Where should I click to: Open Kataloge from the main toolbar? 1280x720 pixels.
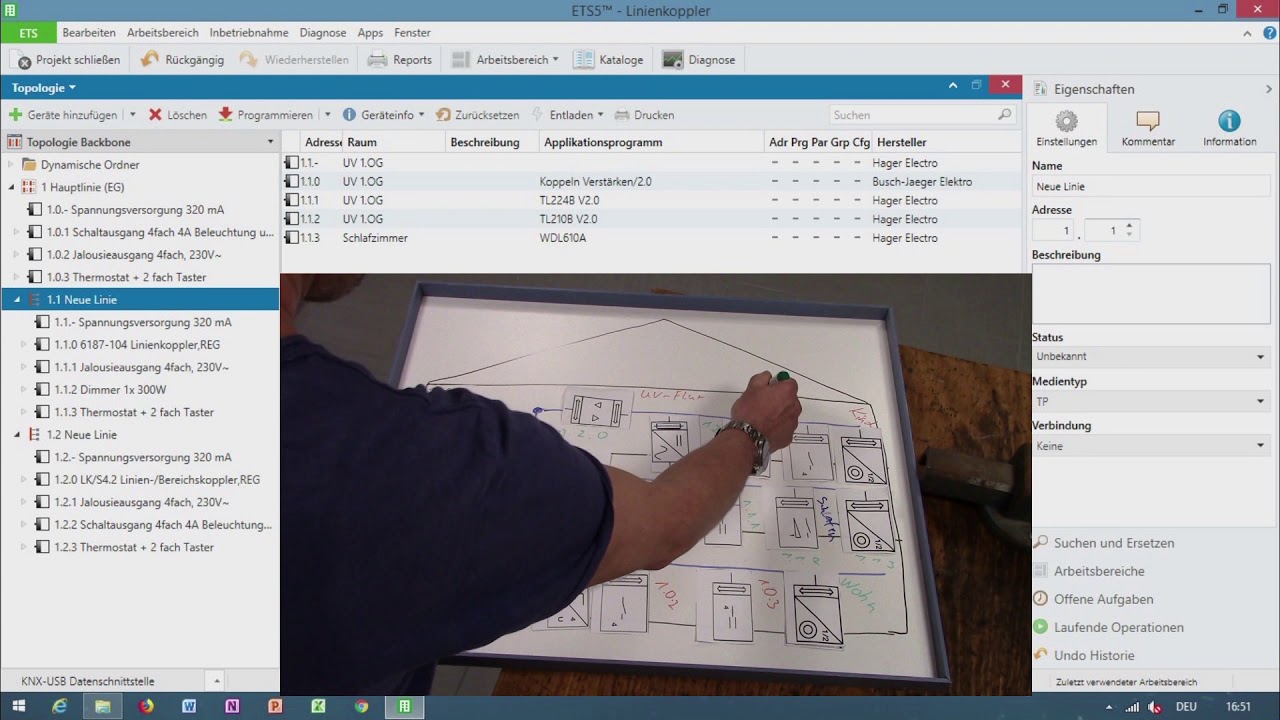point(608,60)
